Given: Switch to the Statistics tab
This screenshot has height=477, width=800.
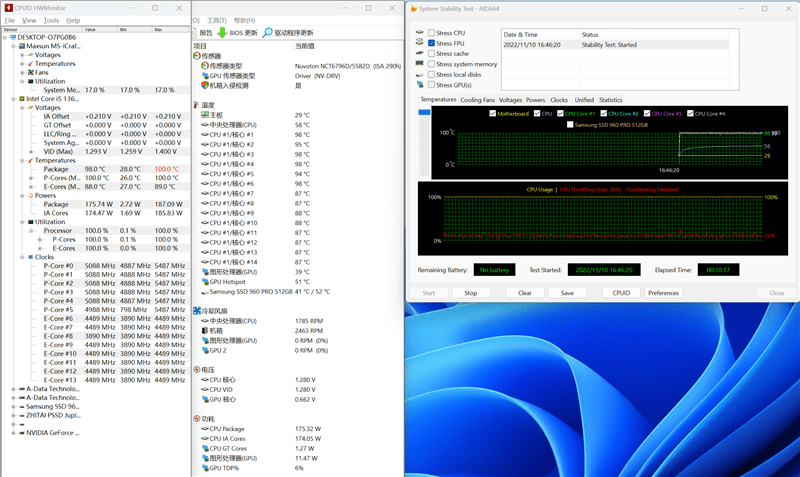Looking at the screenshot, I should click(610, 100).
